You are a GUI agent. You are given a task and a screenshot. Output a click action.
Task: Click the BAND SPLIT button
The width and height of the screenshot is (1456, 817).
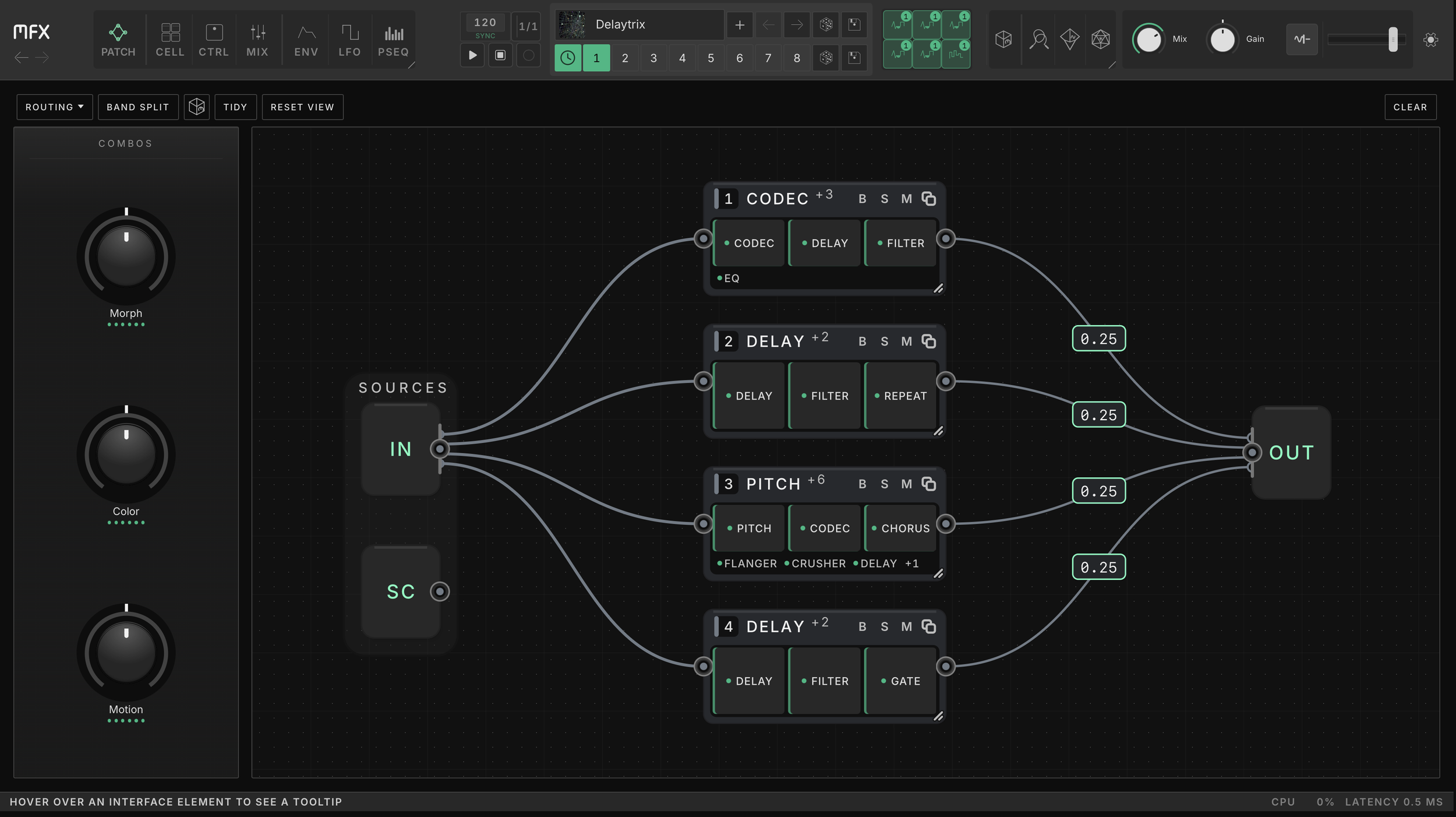[x=138, y=107]
